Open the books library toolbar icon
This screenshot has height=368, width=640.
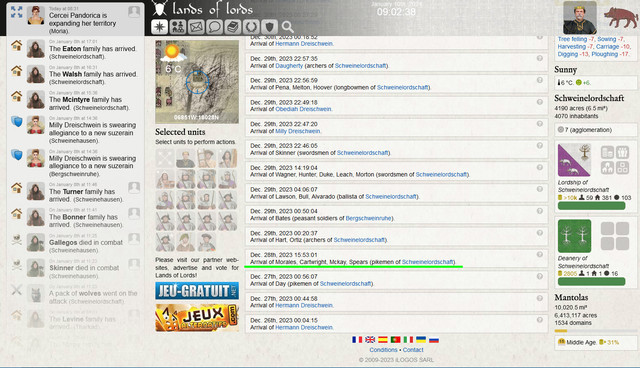point(233,27)
